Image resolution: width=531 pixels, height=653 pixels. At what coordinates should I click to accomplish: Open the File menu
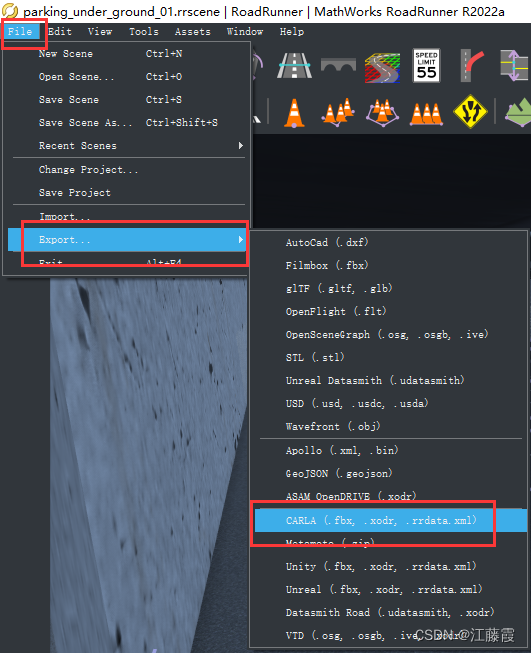click(20, 32)
